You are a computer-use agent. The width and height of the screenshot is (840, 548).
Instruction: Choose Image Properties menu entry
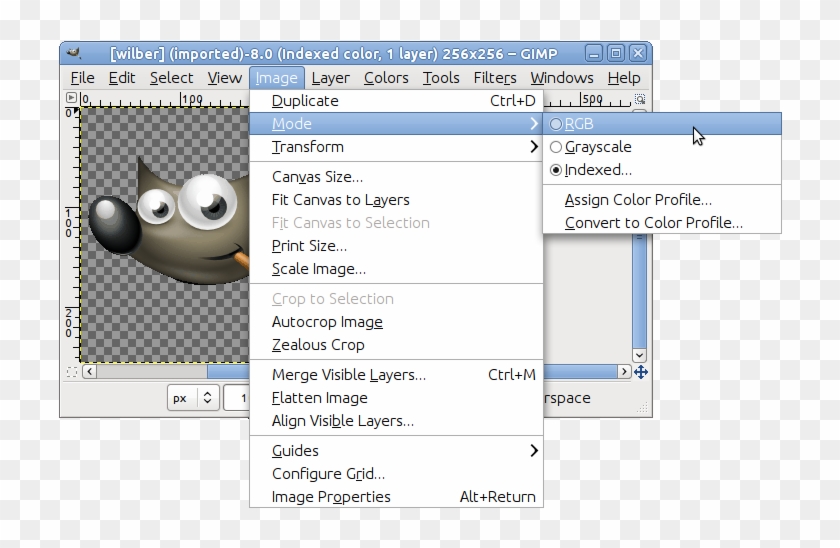(396, 497)
